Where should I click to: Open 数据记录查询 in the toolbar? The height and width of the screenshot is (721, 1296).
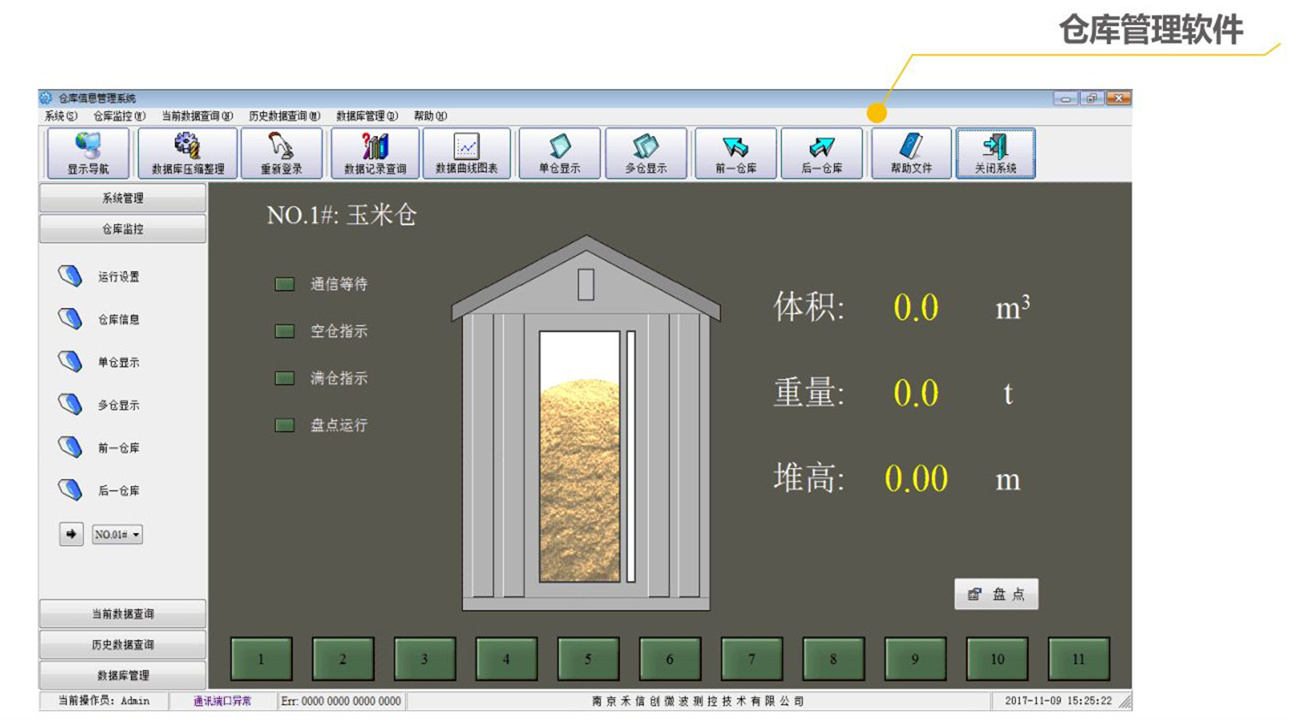[375, 153]
